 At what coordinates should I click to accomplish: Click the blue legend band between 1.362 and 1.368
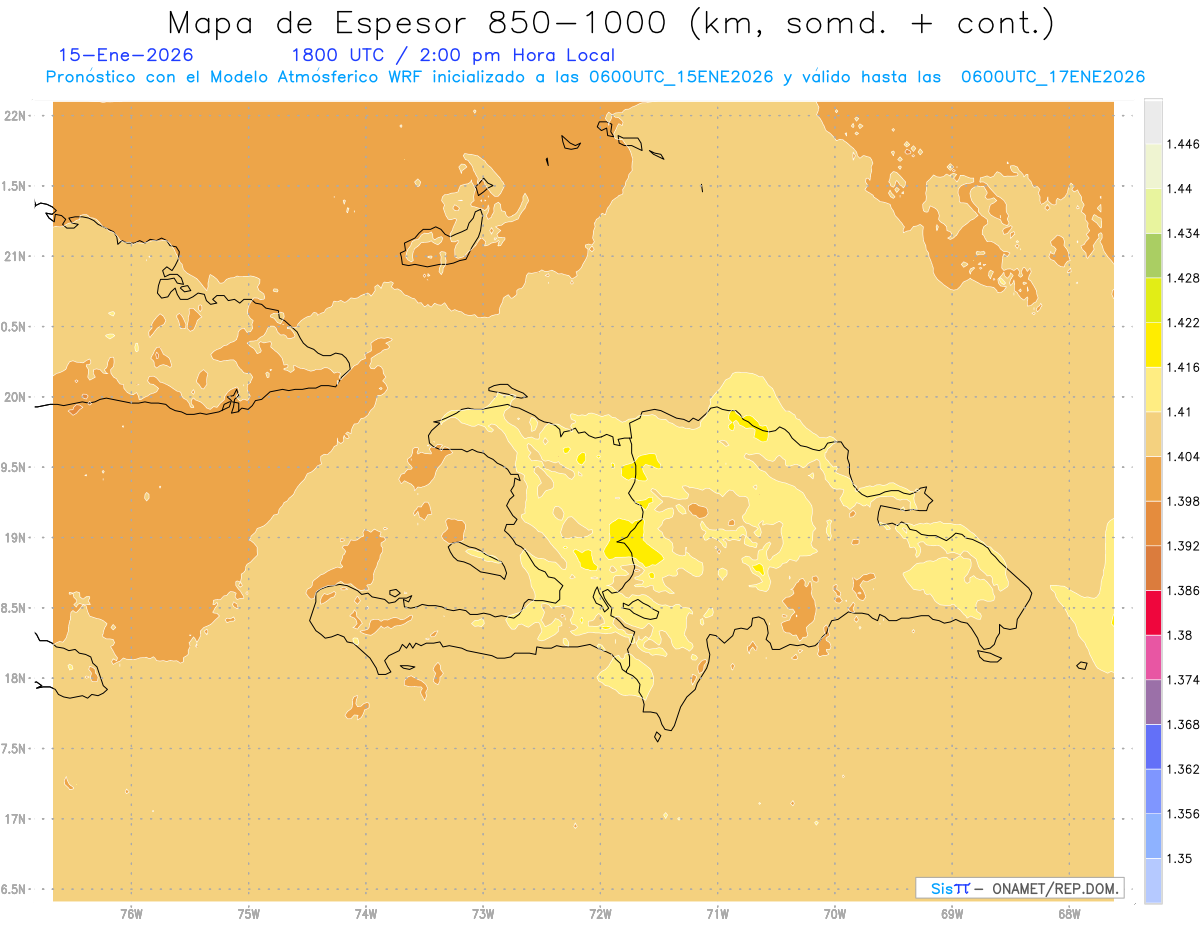[x=1153, y=746]
